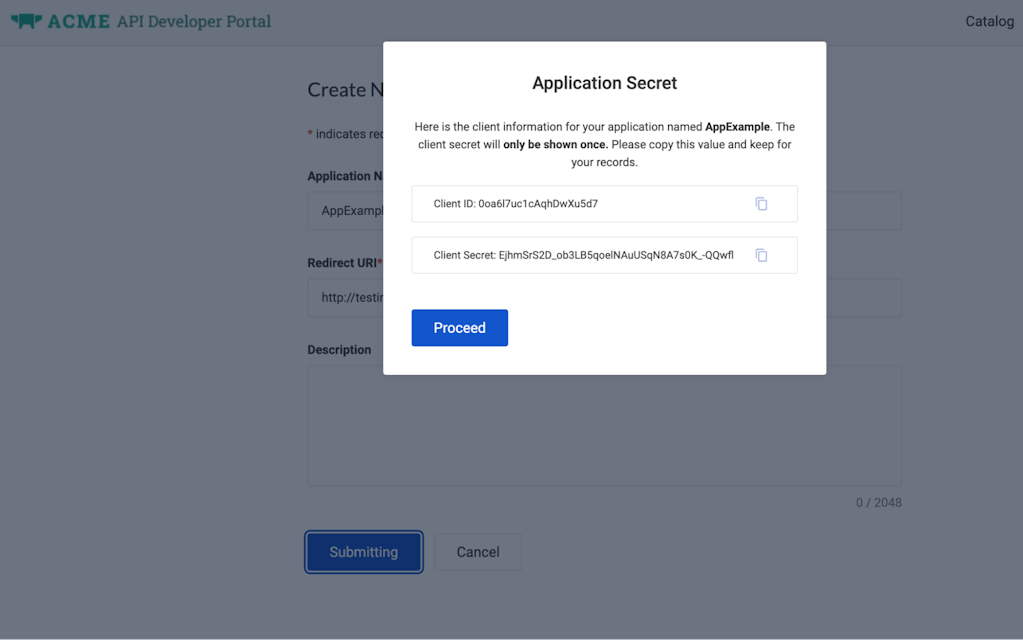Viewport: 1023px width, 640px height.
Task: Click the Description field label
Action: coord(339,350)
